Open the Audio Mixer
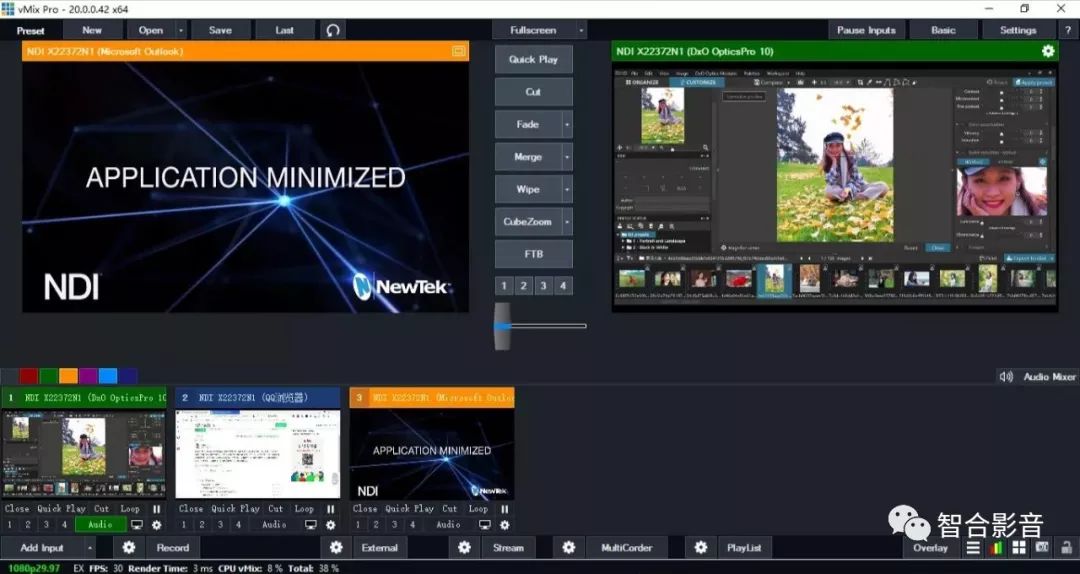This screenshot has height=574, width=1080. tap(1049, 377)
